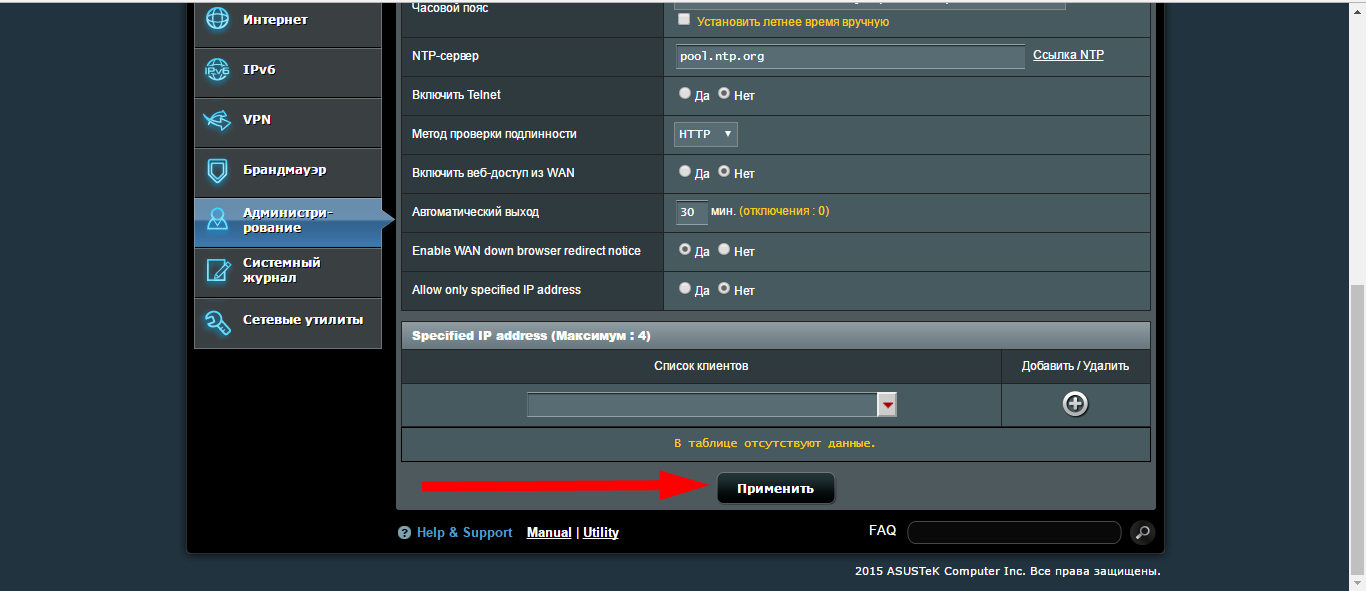Click the VPN sidebar icon
The image size is (1366, 591).
tap(218, 120)
